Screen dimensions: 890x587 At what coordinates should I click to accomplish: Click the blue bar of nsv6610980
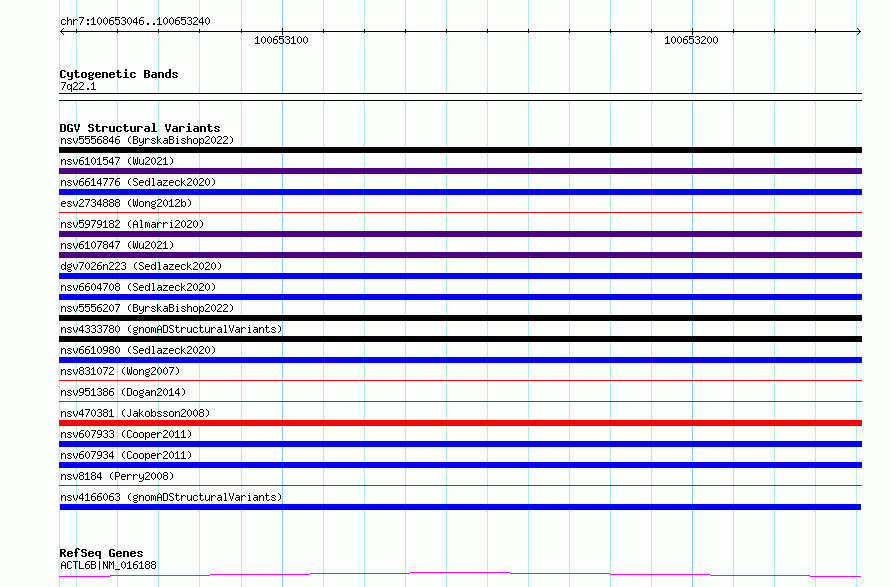tap(460, 360)
